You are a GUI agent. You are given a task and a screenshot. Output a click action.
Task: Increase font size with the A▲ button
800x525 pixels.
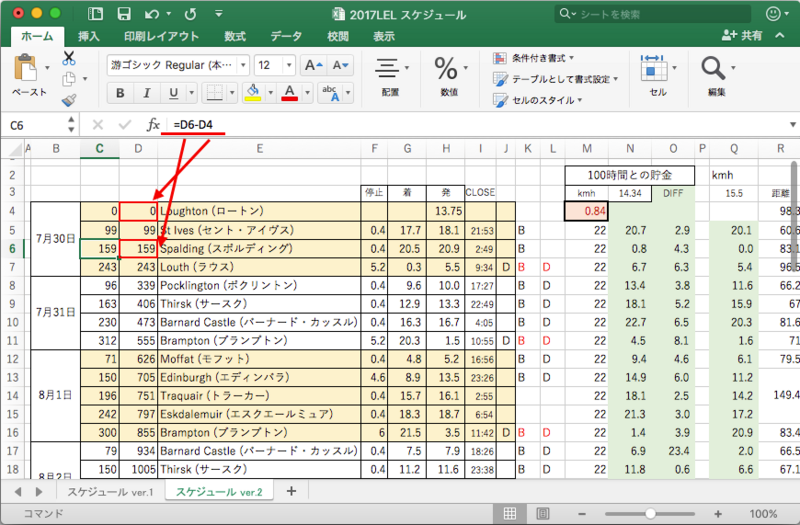(313, 65)
